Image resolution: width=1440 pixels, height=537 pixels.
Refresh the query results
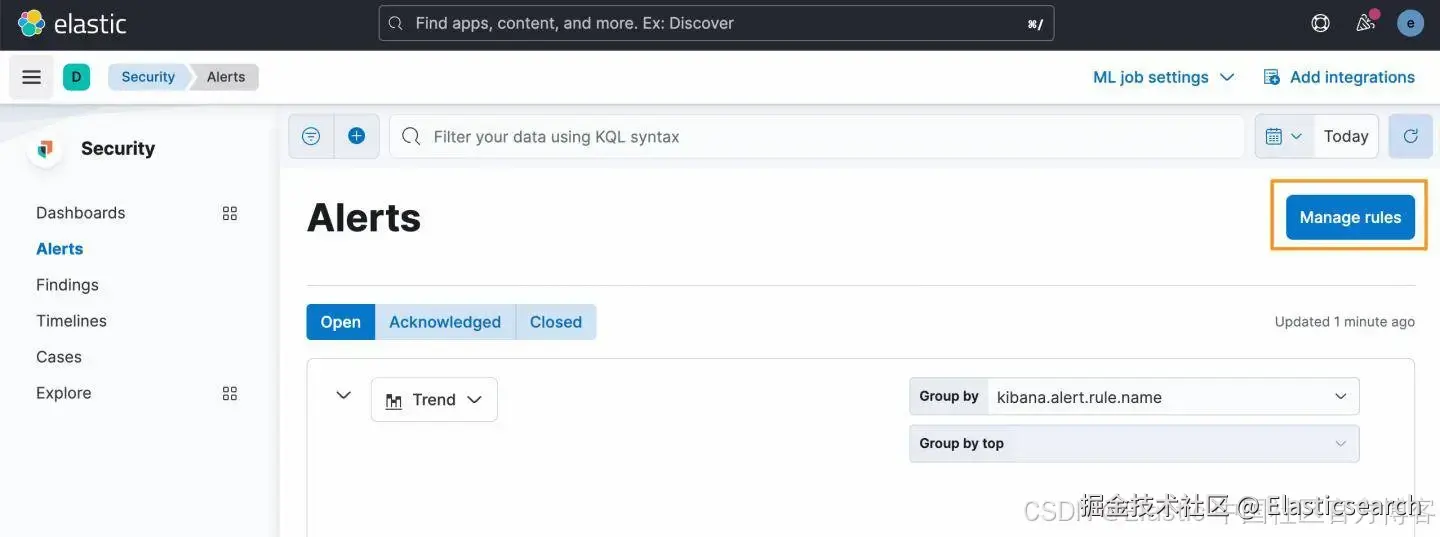click(1410, 136)
